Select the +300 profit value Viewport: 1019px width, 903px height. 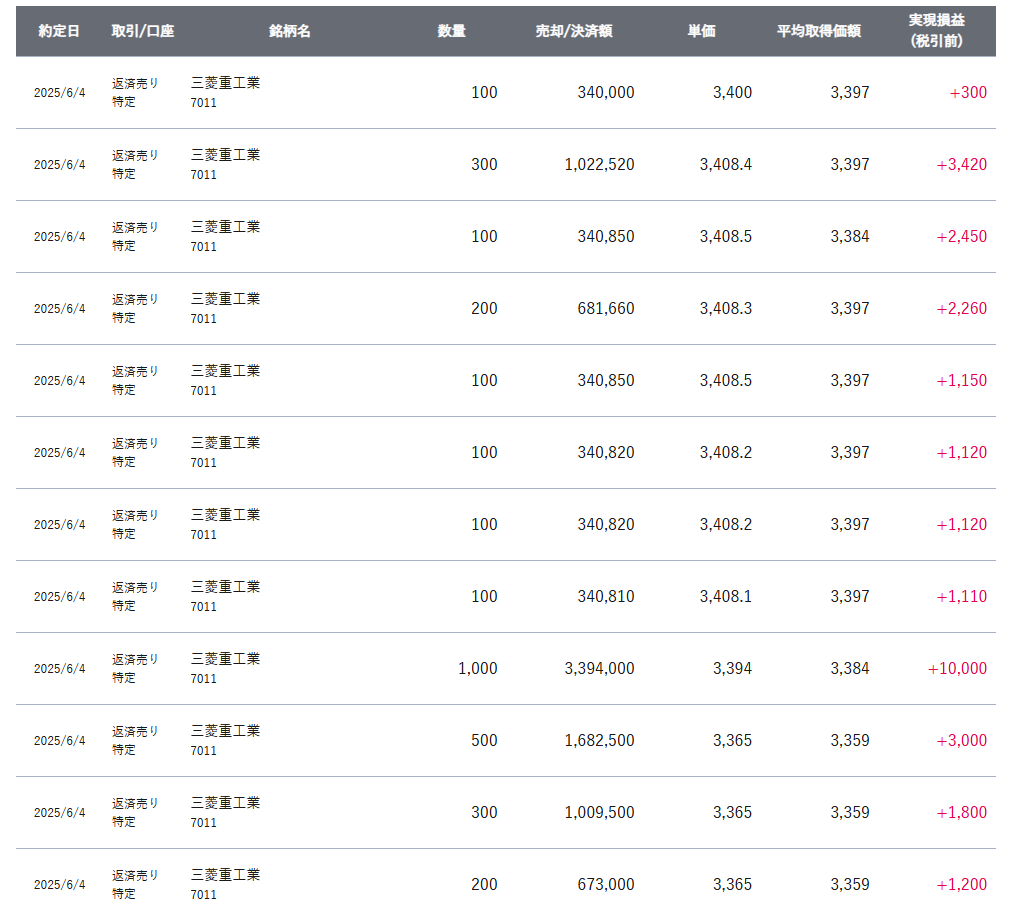[x=968, y=92]
